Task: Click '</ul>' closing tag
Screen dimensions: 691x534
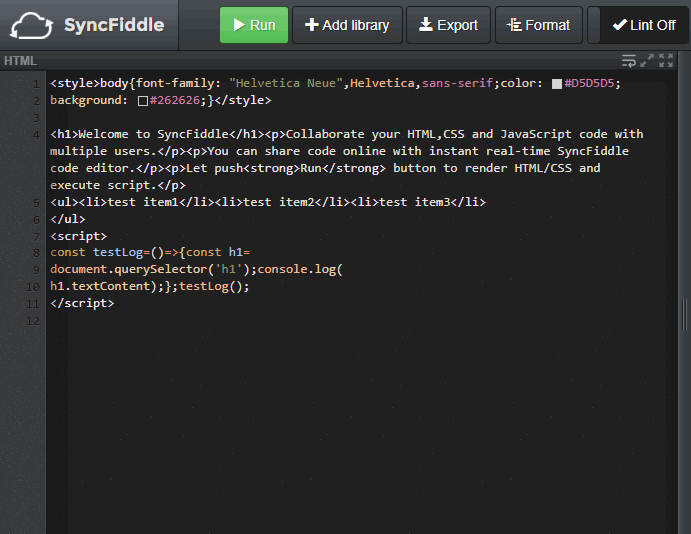Action: [67, 219]
